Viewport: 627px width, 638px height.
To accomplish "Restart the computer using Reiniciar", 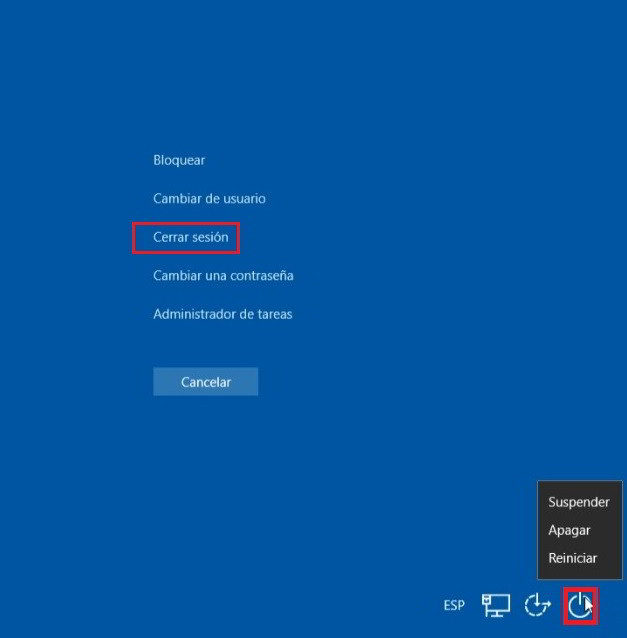I will click(572, 558).
